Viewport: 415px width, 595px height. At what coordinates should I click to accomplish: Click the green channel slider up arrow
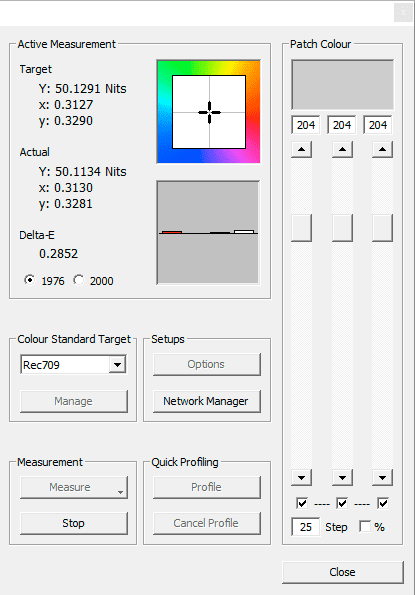[342, 150]
